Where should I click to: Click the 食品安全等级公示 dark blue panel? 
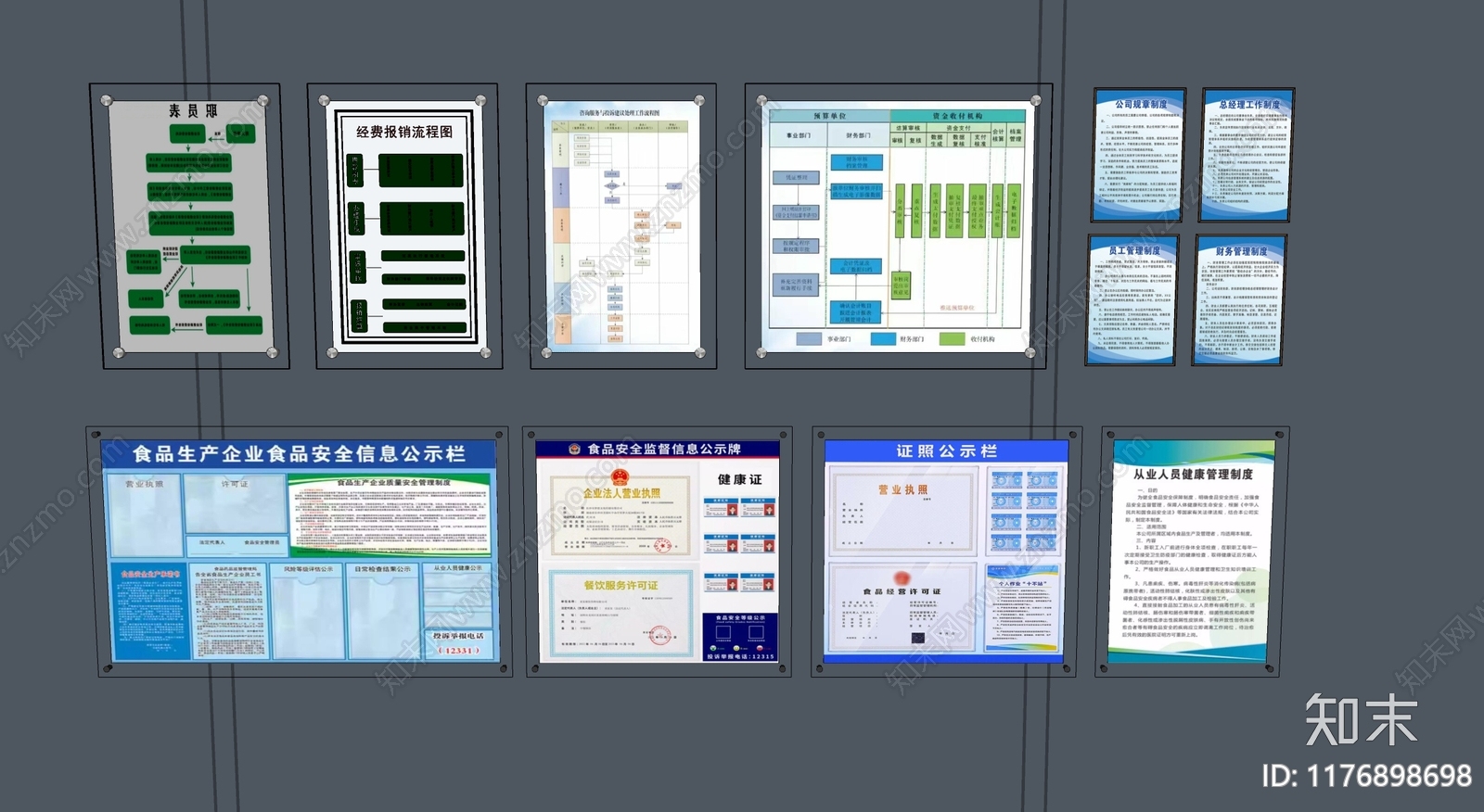click(740, 636)
